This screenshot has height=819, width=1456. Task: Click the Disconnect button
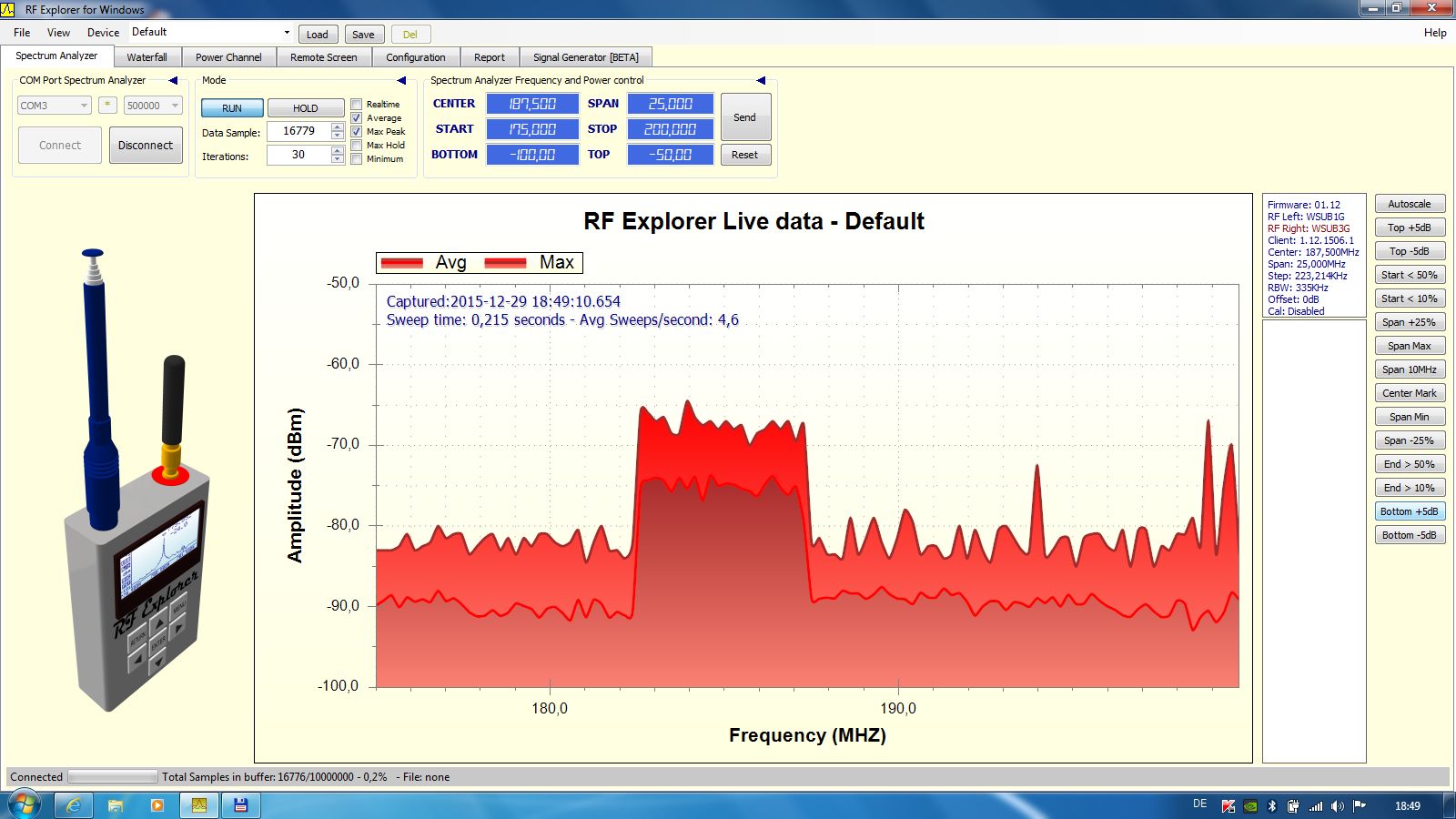point(146,146)
